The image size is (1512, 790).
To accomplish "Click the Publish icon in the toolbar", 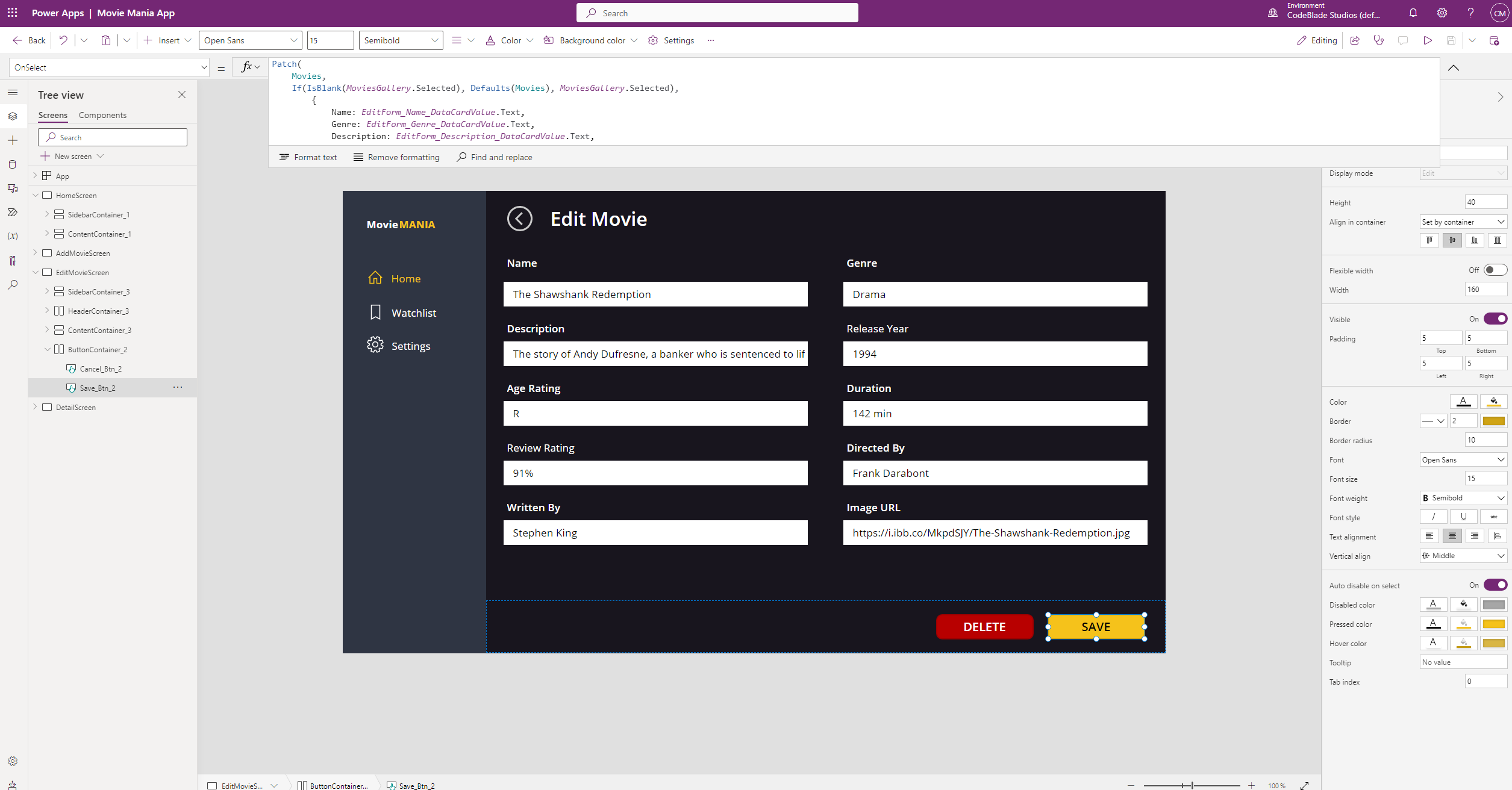I will pos(1495,40).
